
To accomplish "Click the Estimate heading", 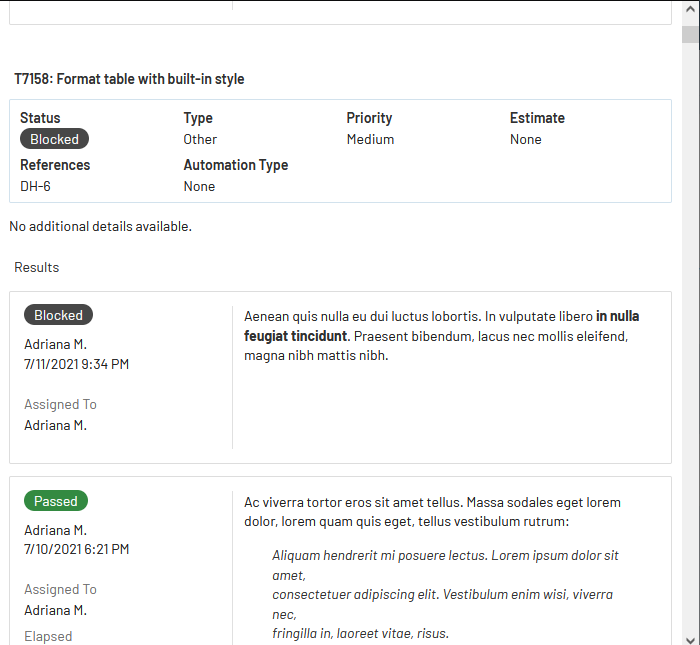I will (x=537, y=118).
